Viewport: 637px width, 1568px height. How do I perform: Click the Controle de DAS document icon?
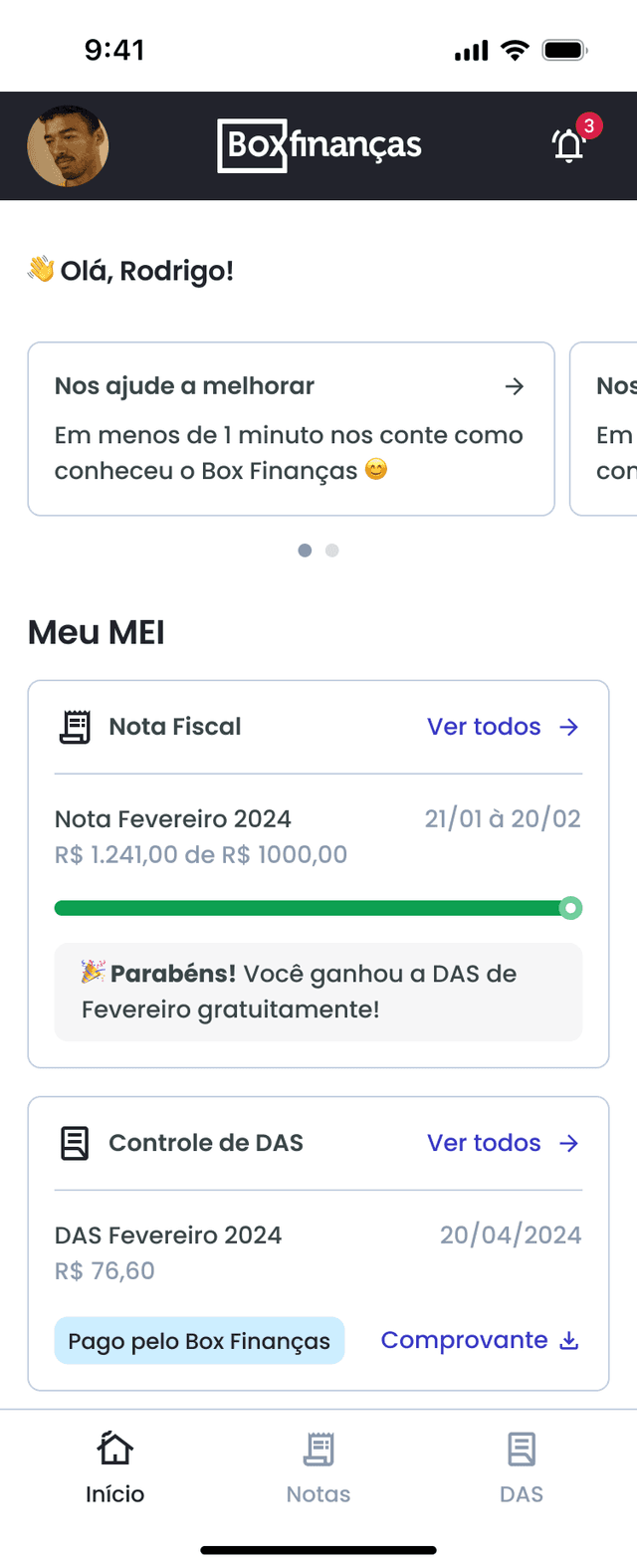pyautogui.click(x=75, y=1143)
